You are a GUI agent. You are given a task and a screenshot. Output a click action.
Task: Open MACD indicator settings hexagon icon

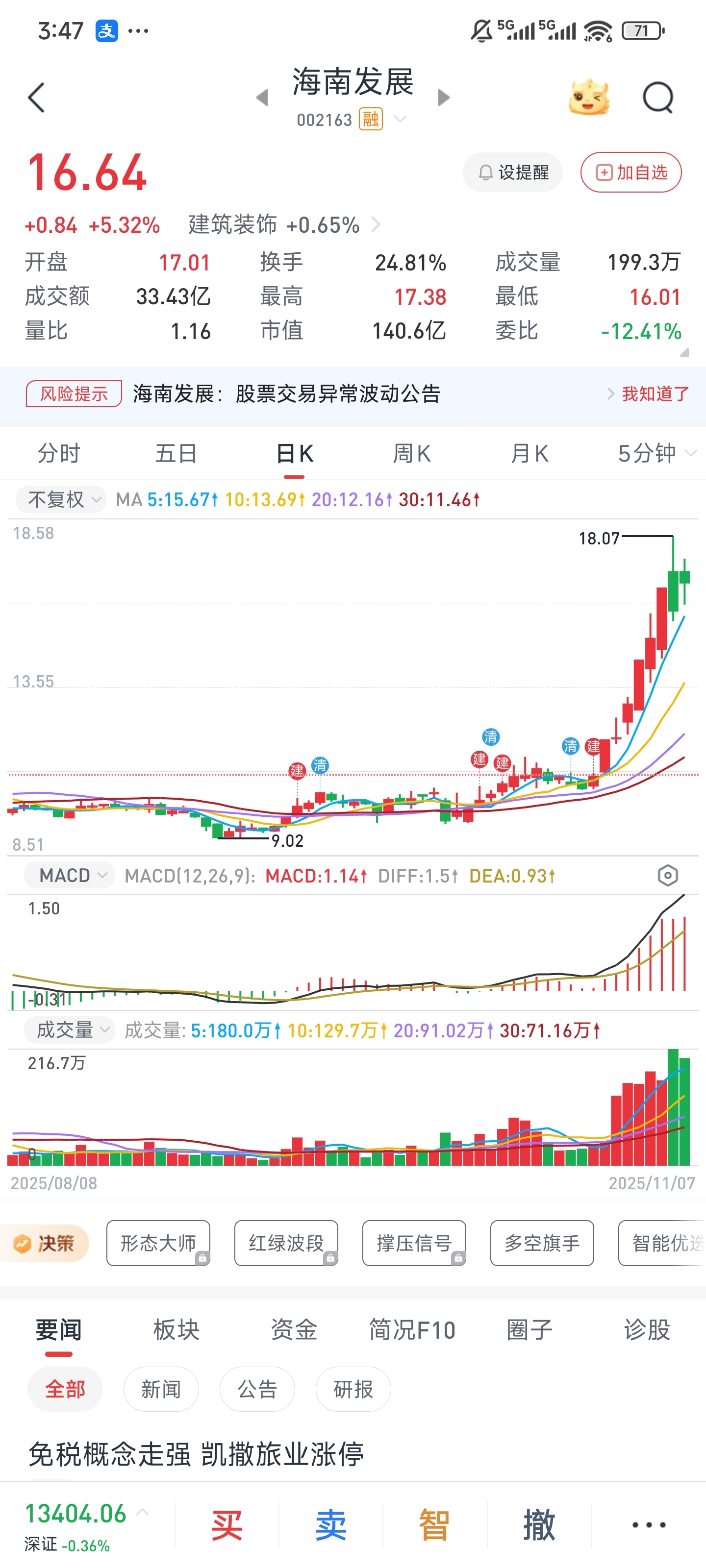tap(668, 875)
